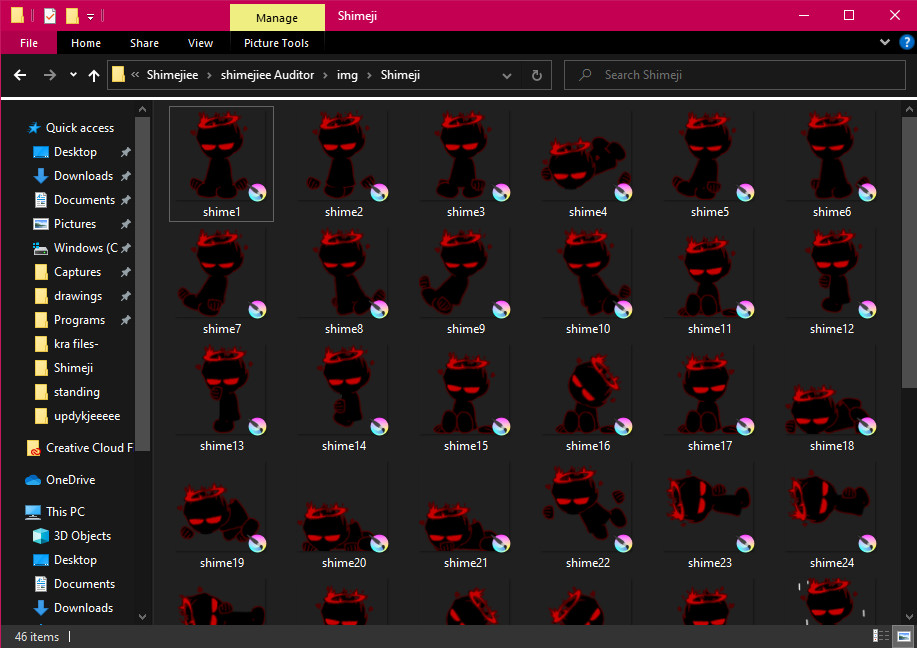Switch to the View ribbon tab
The width and height of the screenshot is (917, 648).
(200, 43)
